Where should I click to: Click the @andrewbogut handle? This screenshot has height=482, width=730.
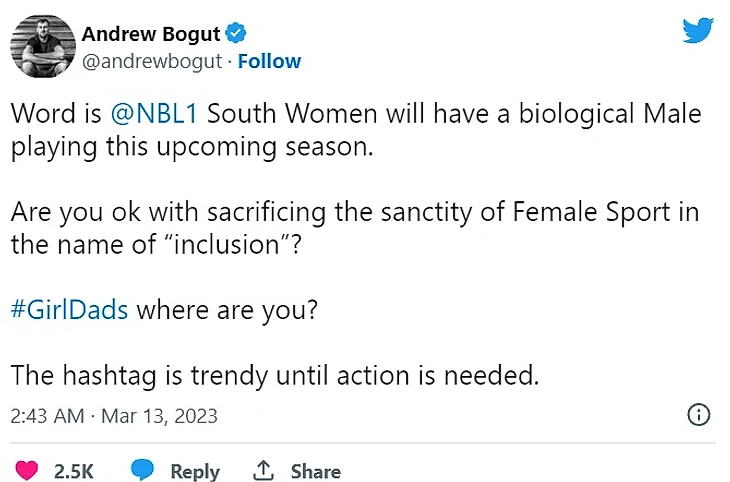click(x=150, y=62)
